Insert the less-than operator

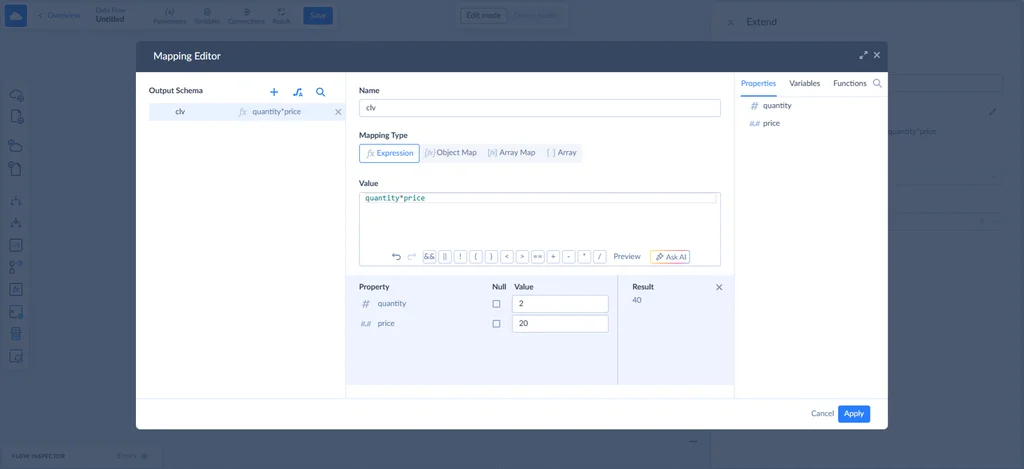pyautogui.click(x=507, y=257)
